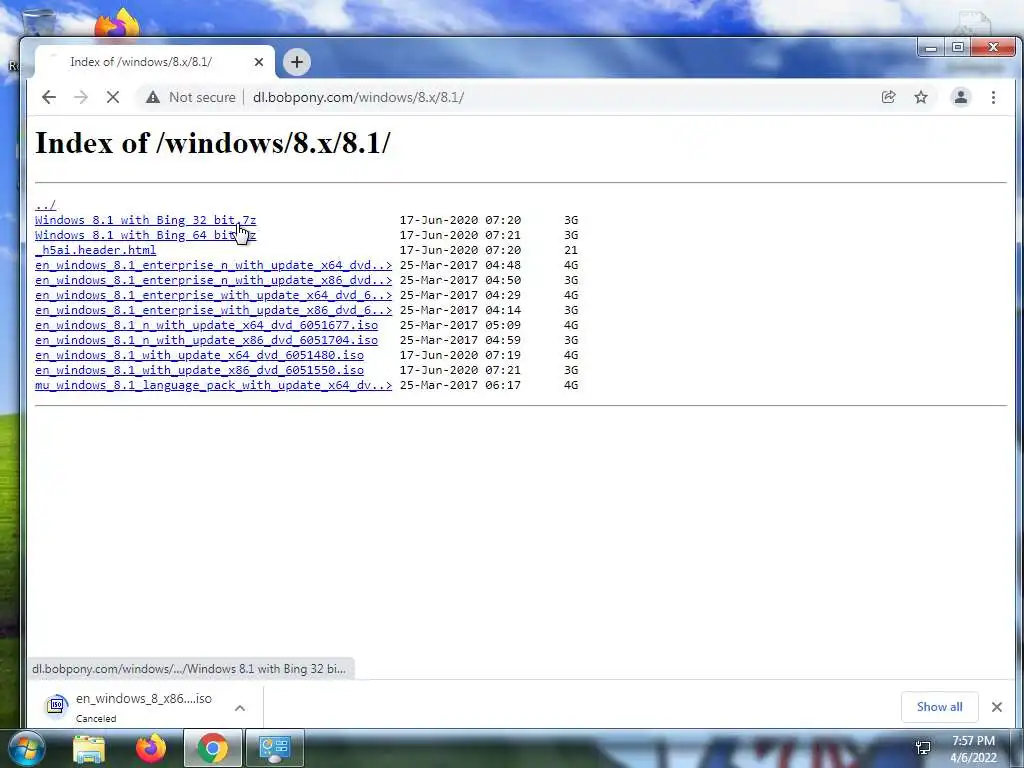Click the 17-Jun-2020 07:19 date entry
The height and width of the screenshot is (768, 1024).
[460, 355]
